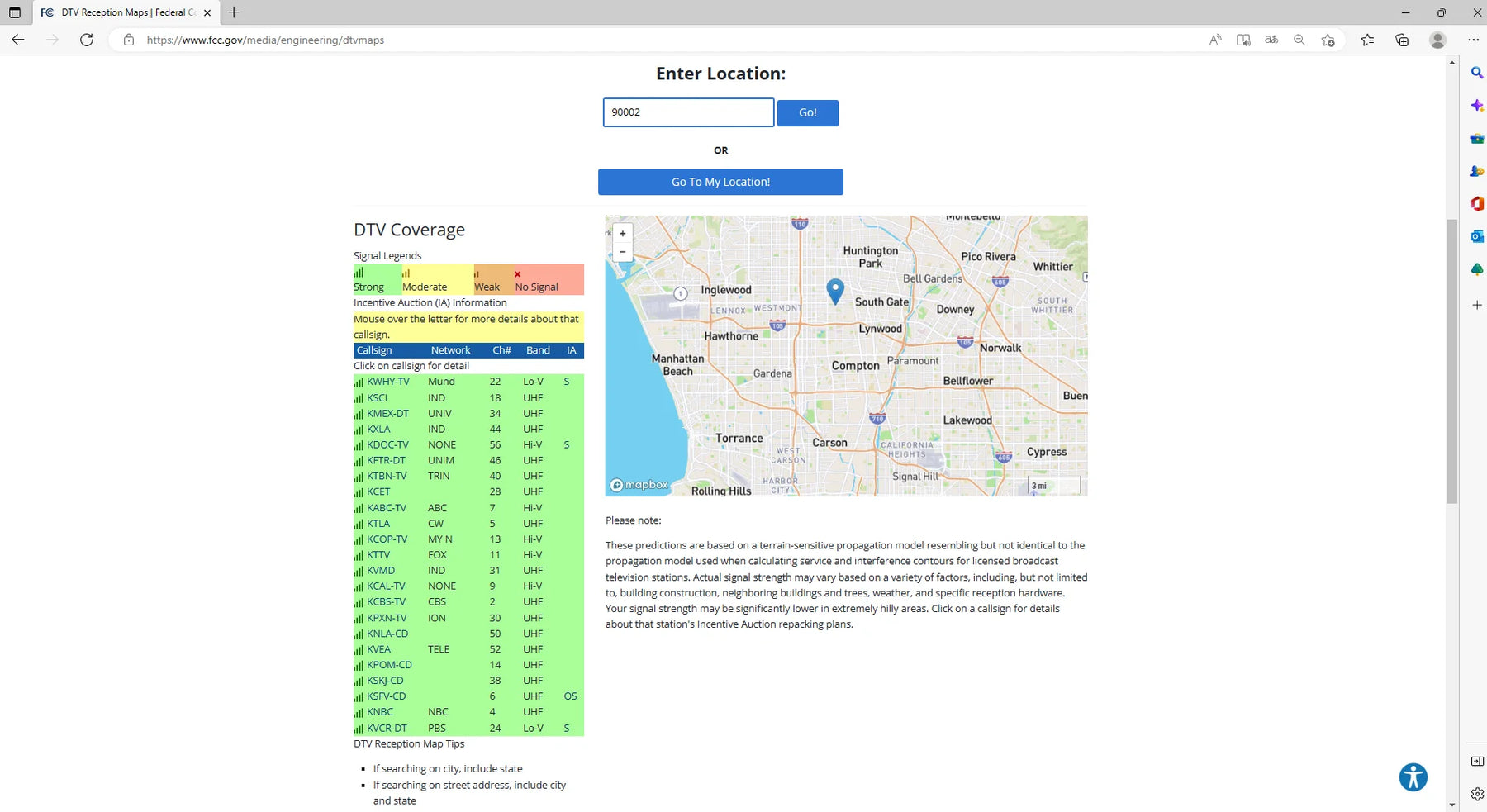
Task: Click the Read aloud icon in address bar
Action: 1215,40
